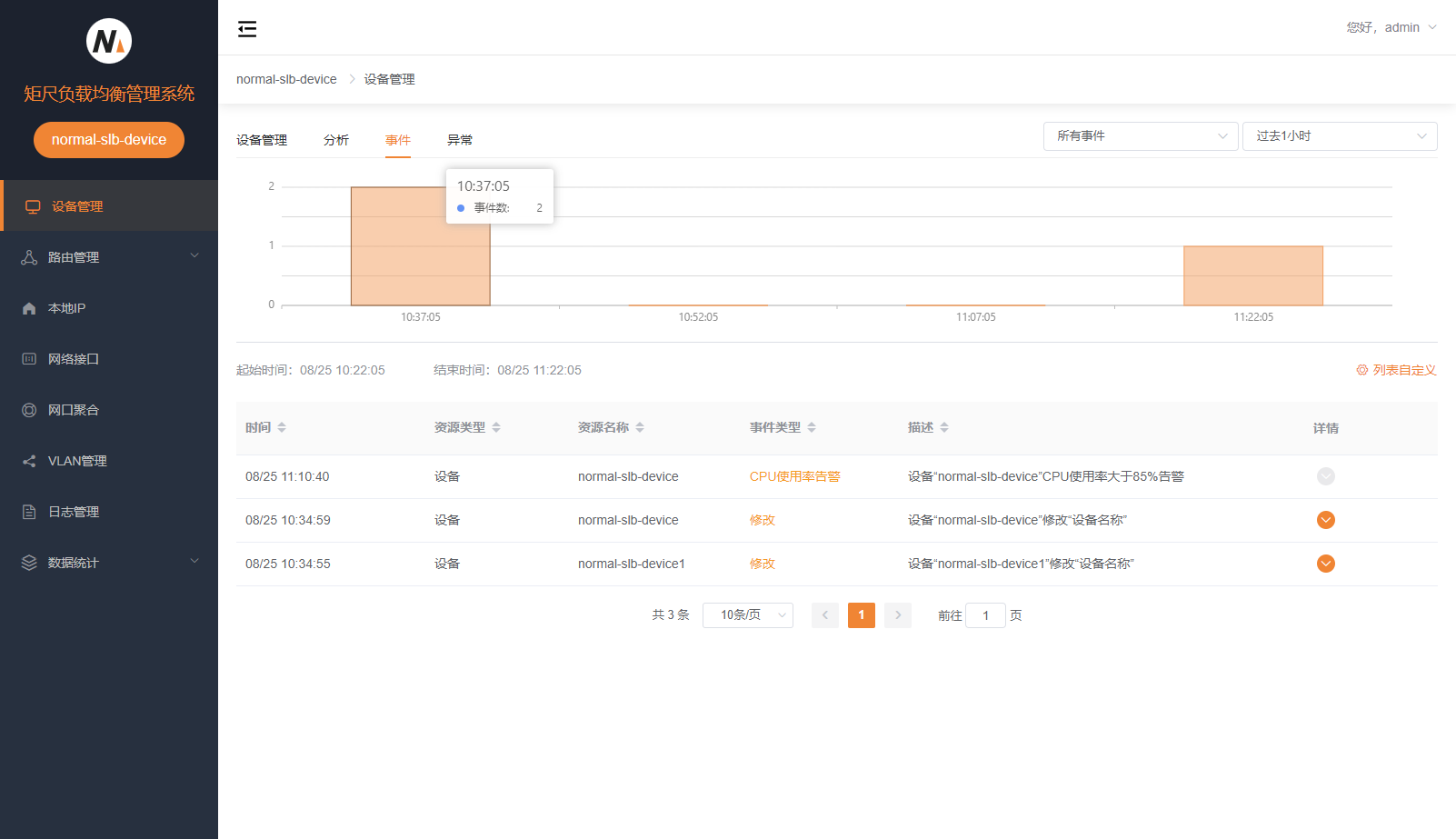Screen dimensions: 1456x839
Task: Expand details for the 10:34:55 event row
Action: point(1325,564)
